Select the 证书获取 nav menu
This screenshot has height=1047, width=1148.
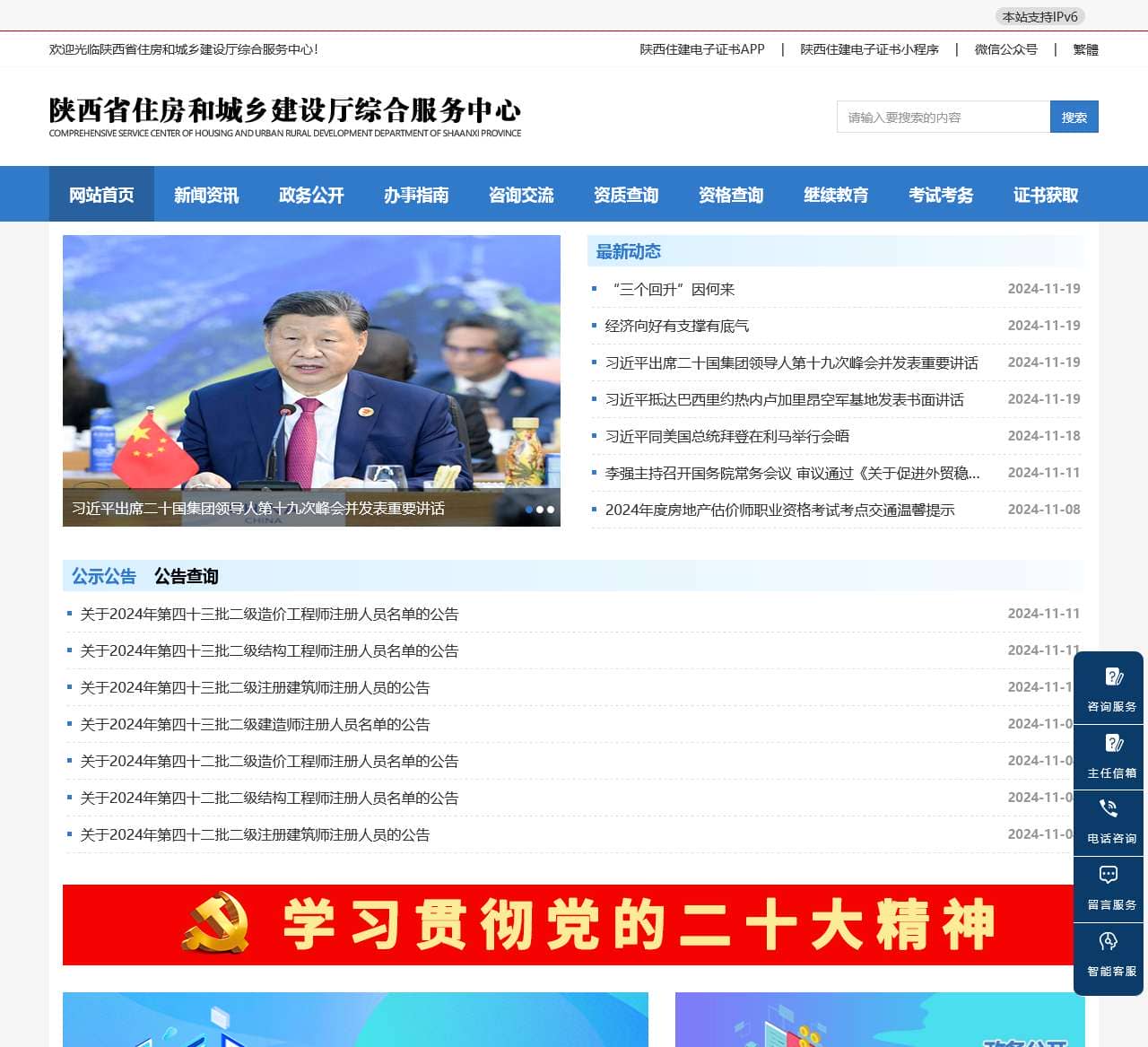coord(1046,194)
